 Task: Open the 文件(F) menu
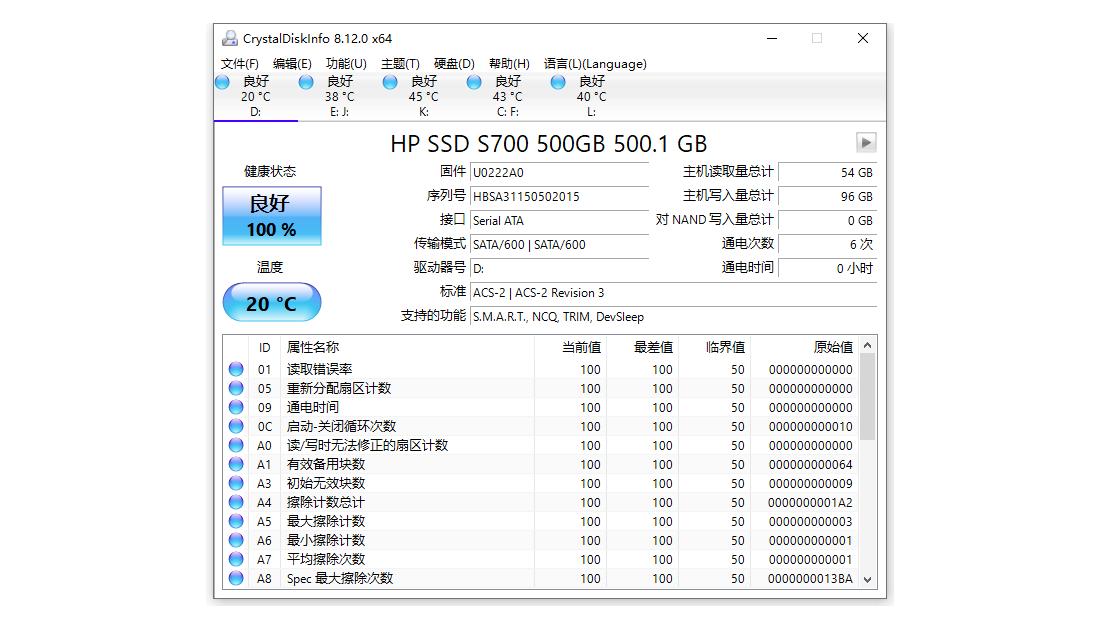[239, 63]
